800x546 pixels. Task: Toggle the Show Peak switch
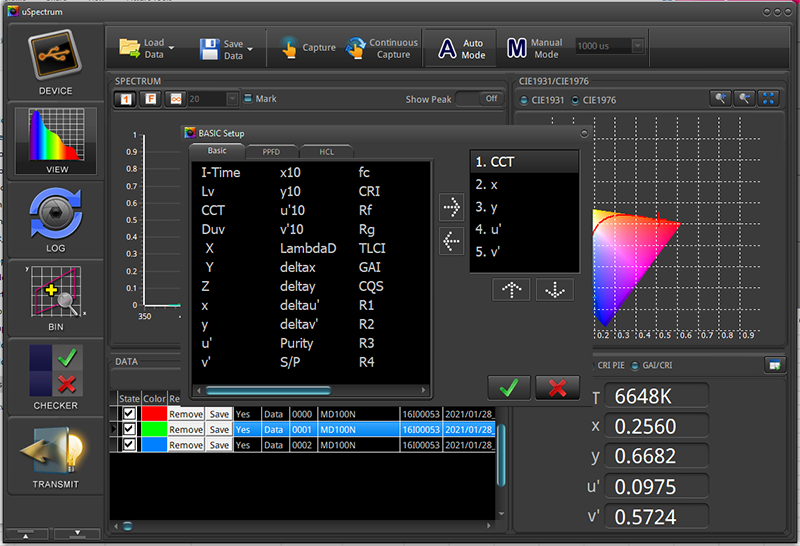(x=479, y=99)
